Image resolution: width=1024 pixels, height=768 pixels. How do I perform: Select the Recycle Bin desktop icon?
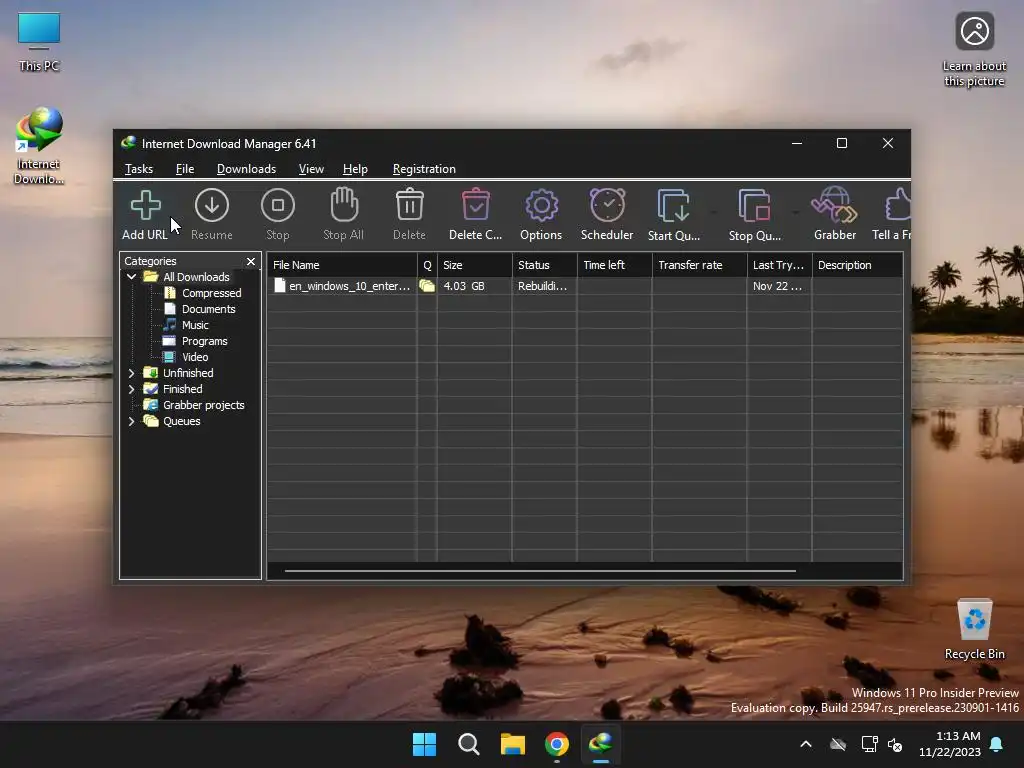click(974, 630)
